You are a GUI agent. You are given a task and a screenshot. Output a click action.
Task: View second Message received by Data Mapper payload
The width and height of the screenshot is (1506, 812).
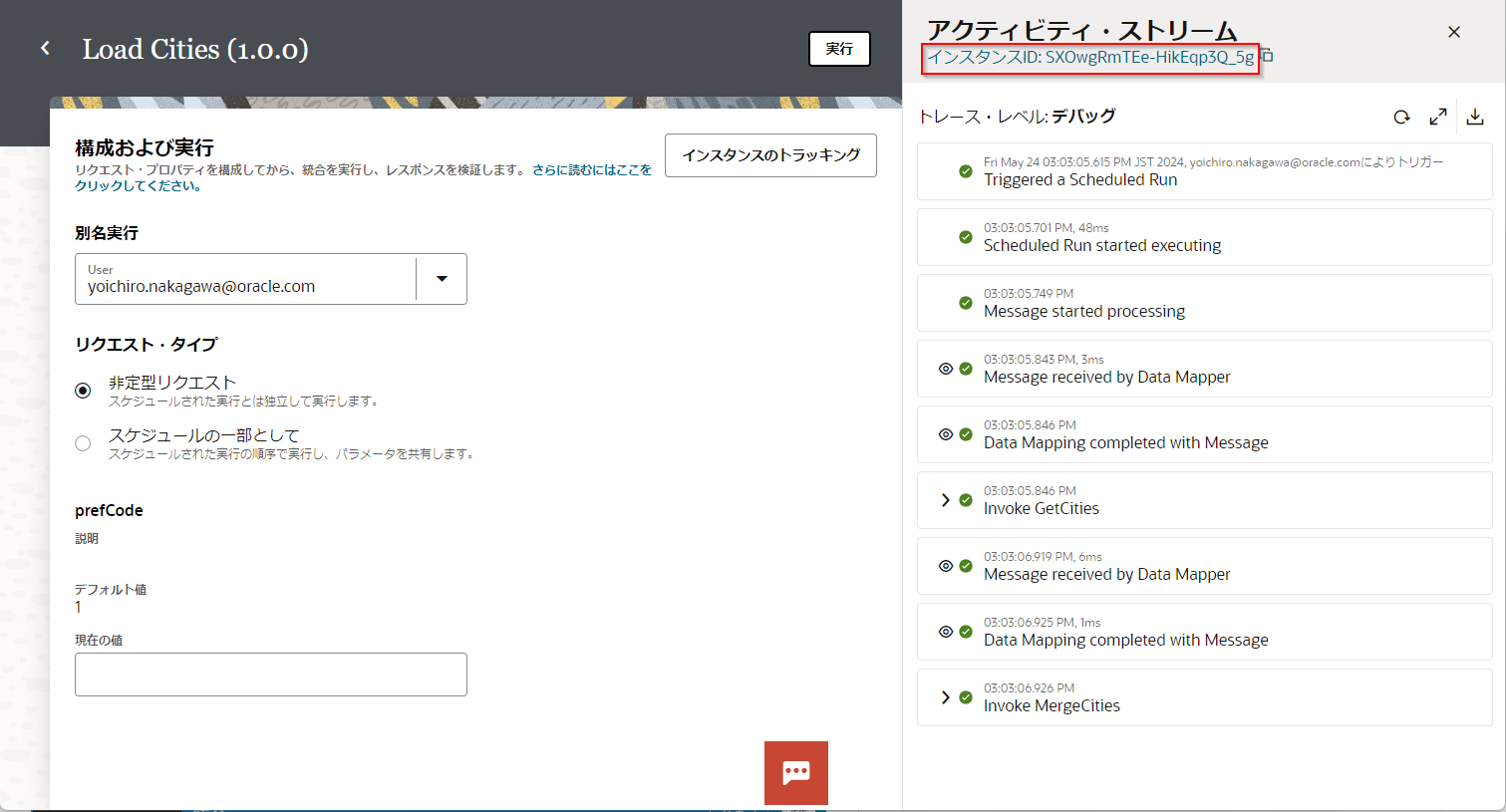point(946,566)
